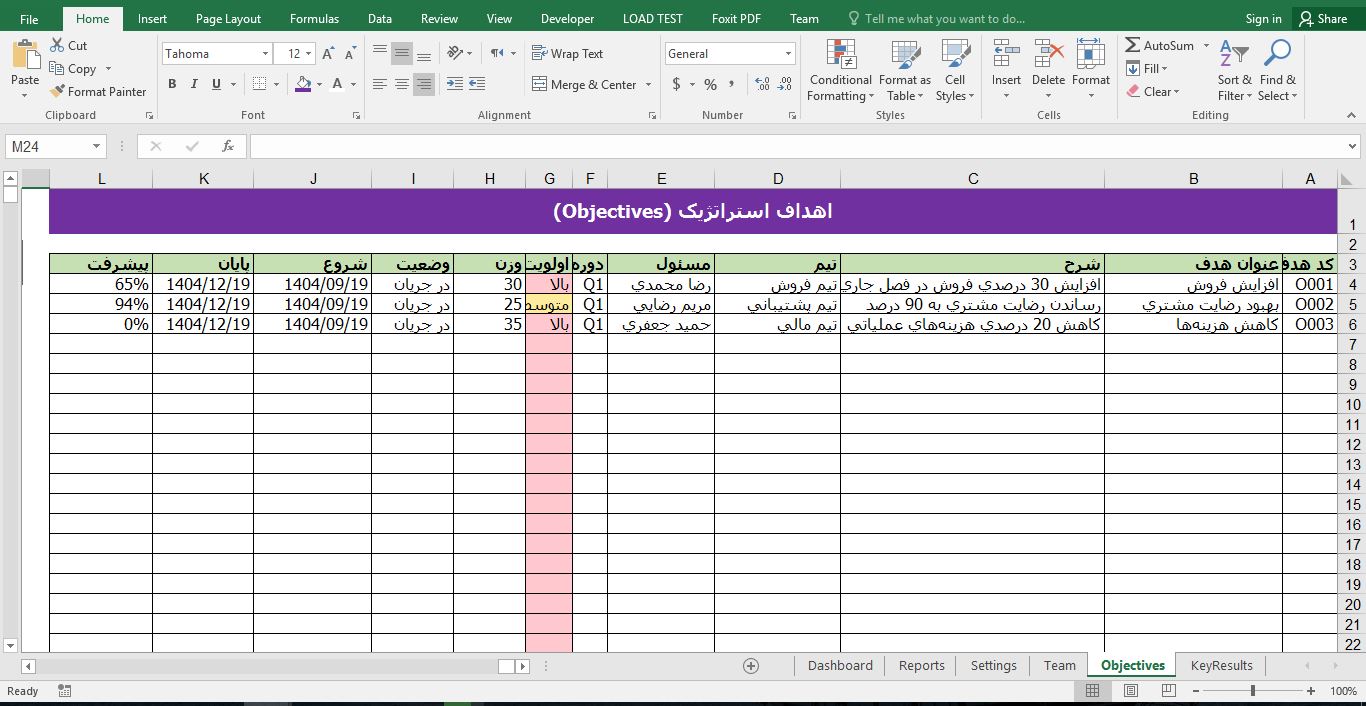Toggle bold formatting
1366x706 pixels.
pyautogui.click(x=171, y=84)
